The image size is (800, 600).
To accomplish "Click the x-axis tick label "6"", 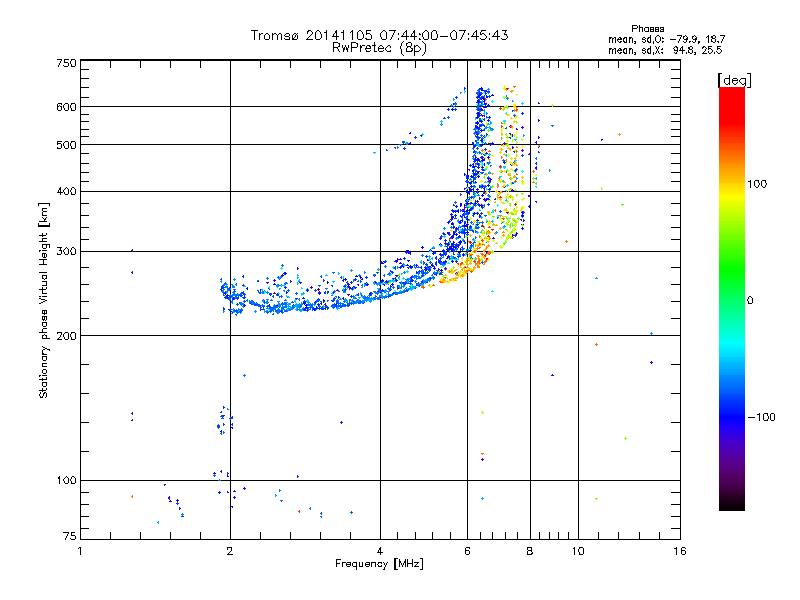I will (467, 551).
